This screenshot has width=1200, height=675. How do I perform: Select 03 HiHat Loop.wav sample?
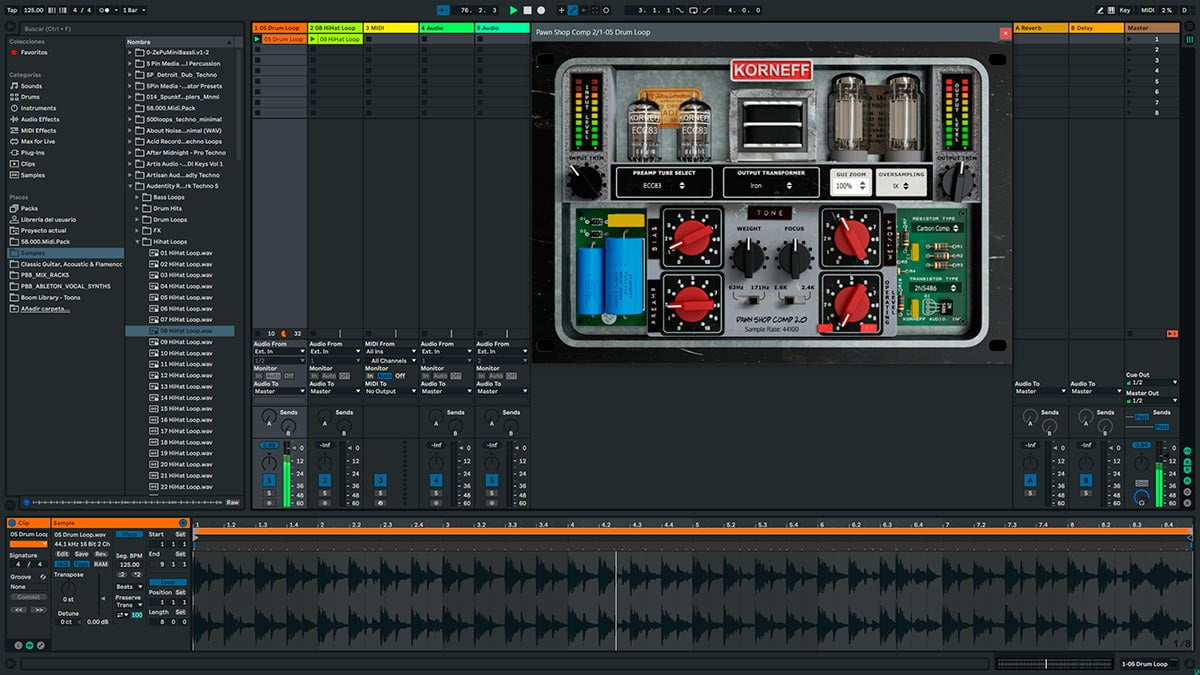coord(186,275)
